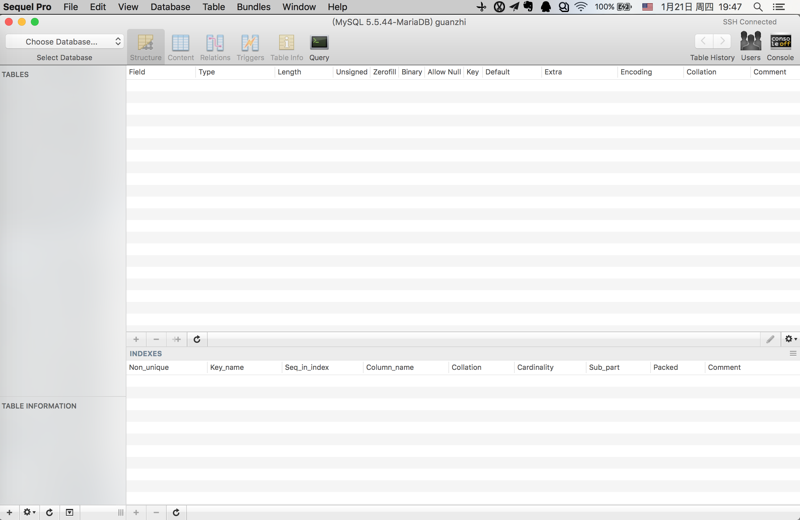Click the Key_name column header

point(244,367)
